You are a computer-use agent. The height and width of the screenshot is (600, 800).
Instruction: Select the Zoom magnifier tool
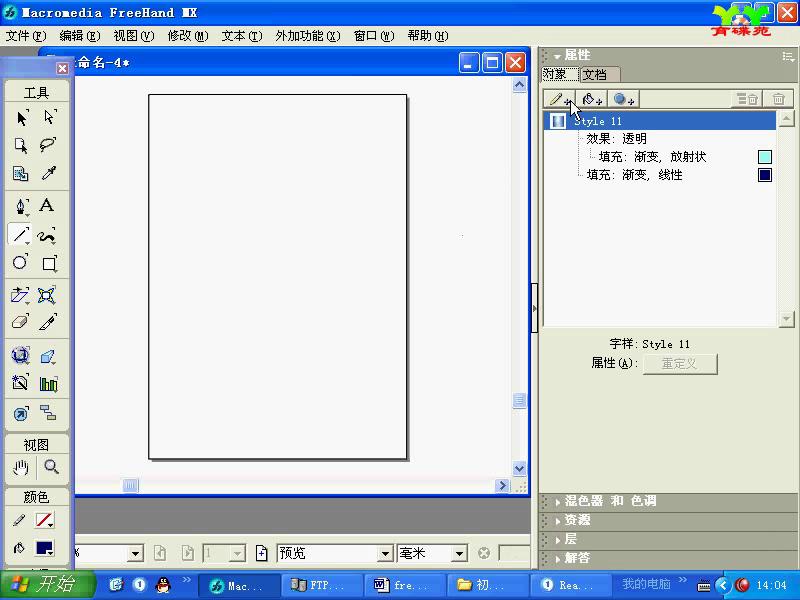pos(51,466)
